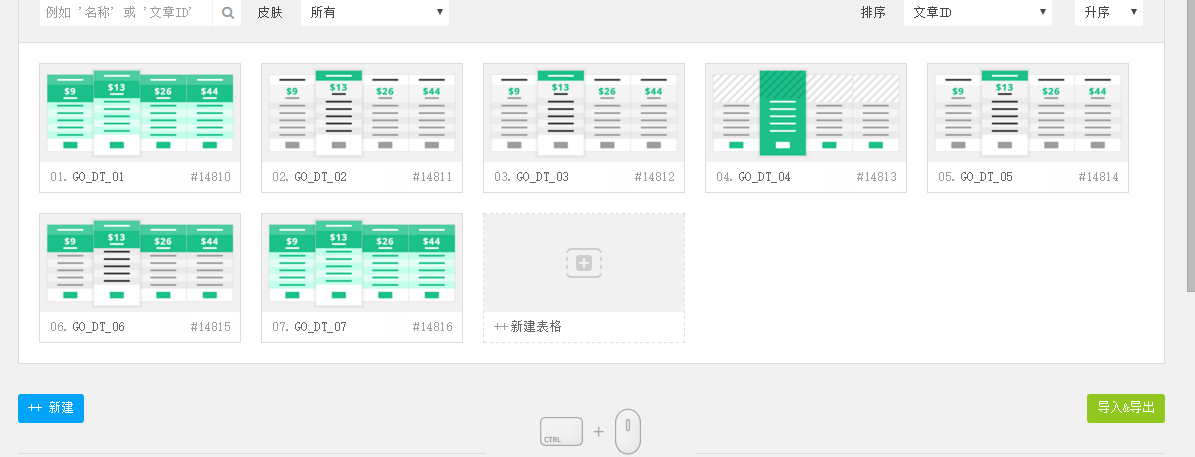Click the green 导入&导出 button
The height and width of the screenshot is (457, 1195).
coord(1125,408)
